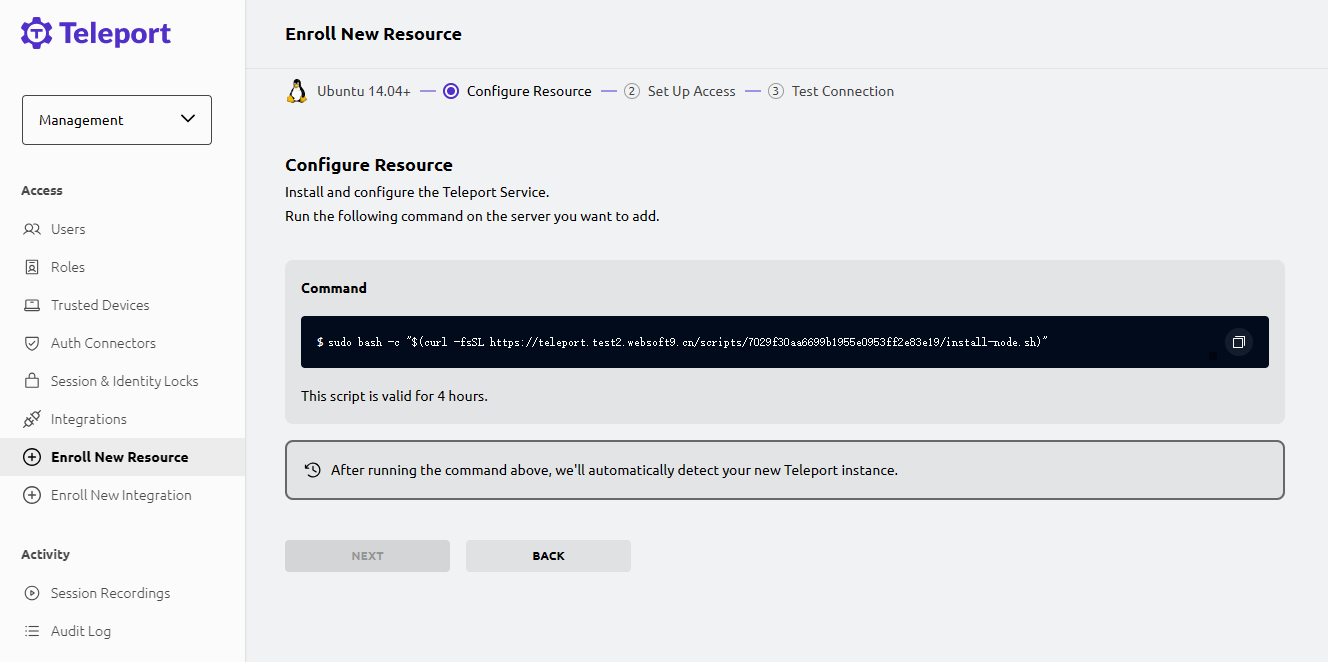Click the Session & Identity Locks padlock icon
The height and width of the screenshot is (662, 1328).
32,381
